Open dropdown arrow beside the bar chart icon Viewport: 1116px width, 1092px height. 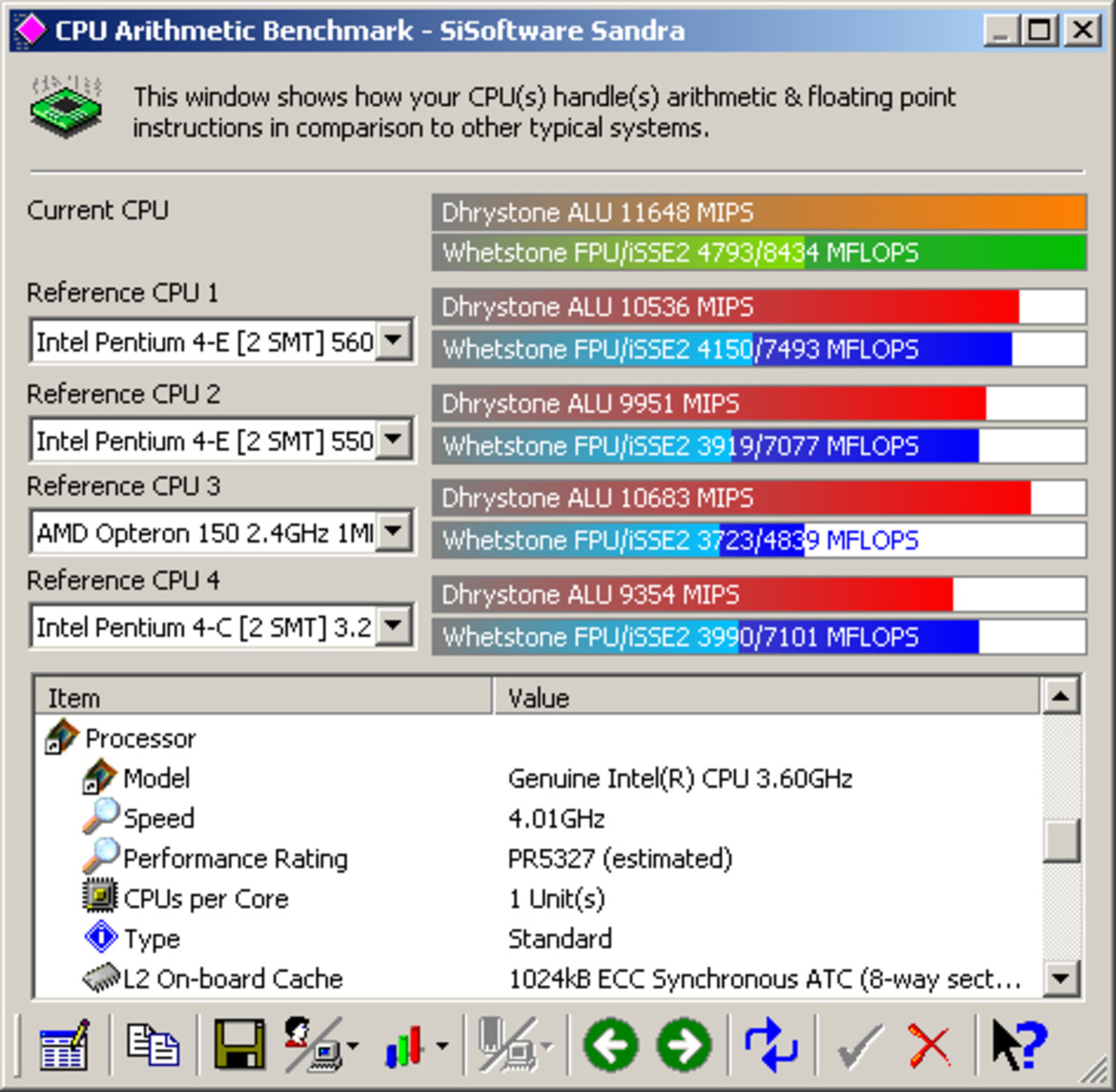click(442, 1045)
